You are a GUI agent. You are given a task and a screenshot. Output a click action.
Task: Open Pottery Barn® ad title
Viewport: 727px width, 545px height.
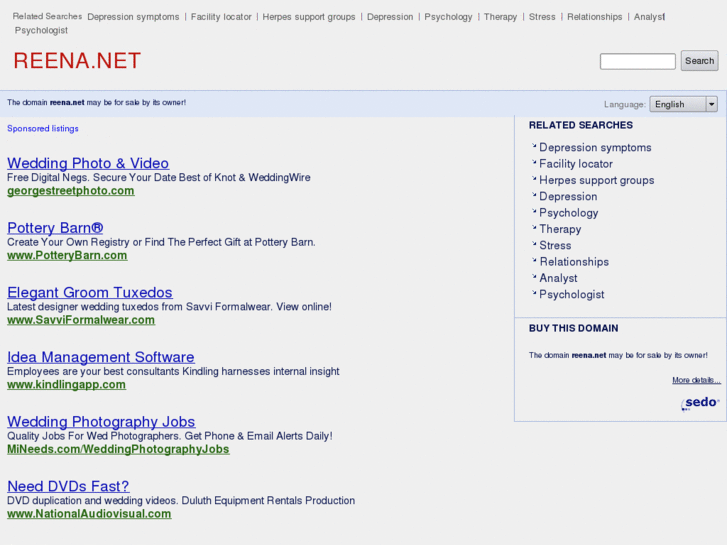coord(55,228)
